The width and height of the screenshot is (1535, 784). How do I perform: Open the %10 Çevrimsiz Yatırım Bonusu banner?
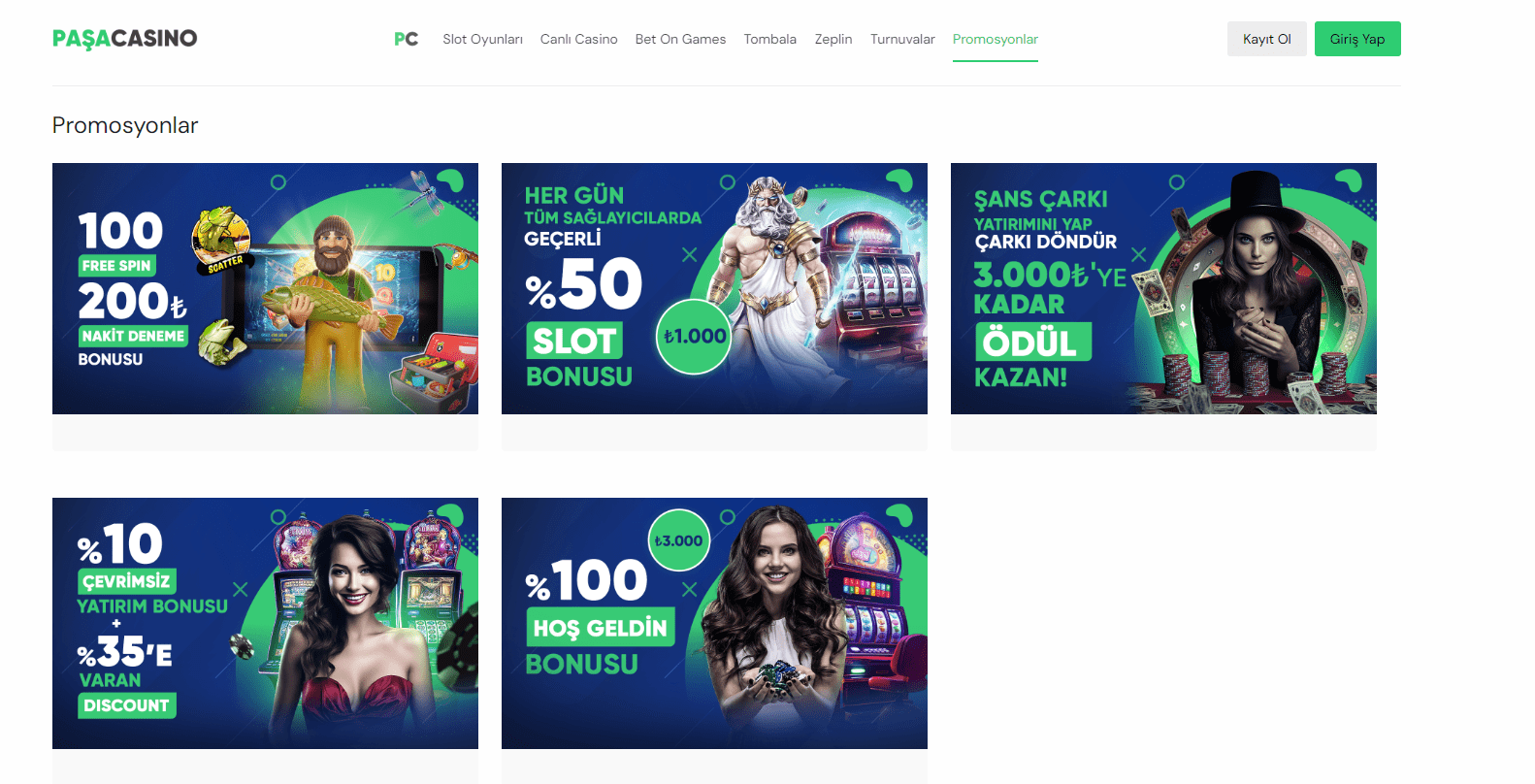(265, 623)
